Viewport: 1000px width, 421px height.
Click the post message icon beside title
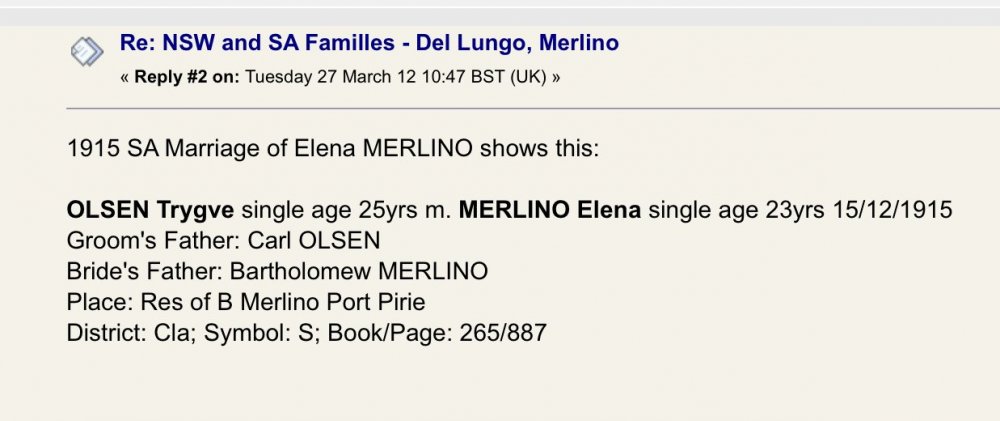(87, 52)
